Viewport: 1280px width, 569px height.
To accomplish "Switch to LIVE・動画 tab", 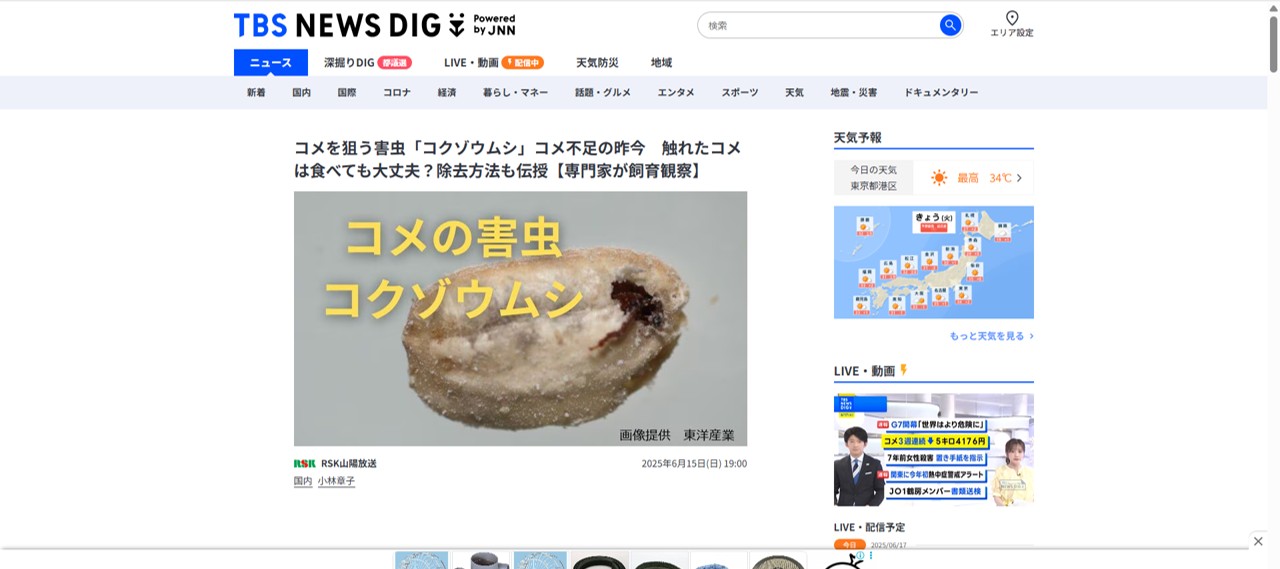I will pyautogui.click(x=494, y=62).
